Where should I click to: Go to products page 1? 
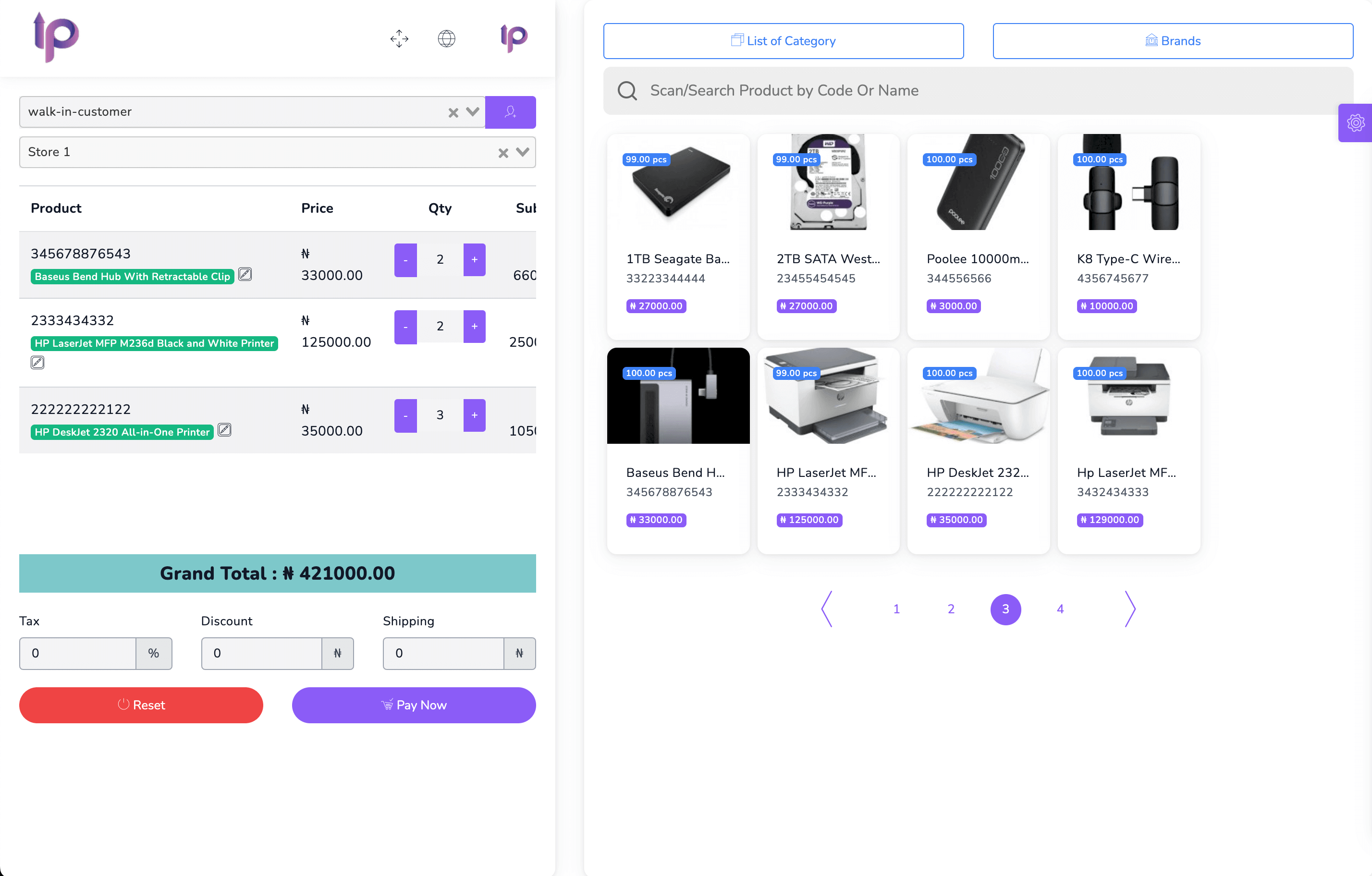[x=896, y=609]
